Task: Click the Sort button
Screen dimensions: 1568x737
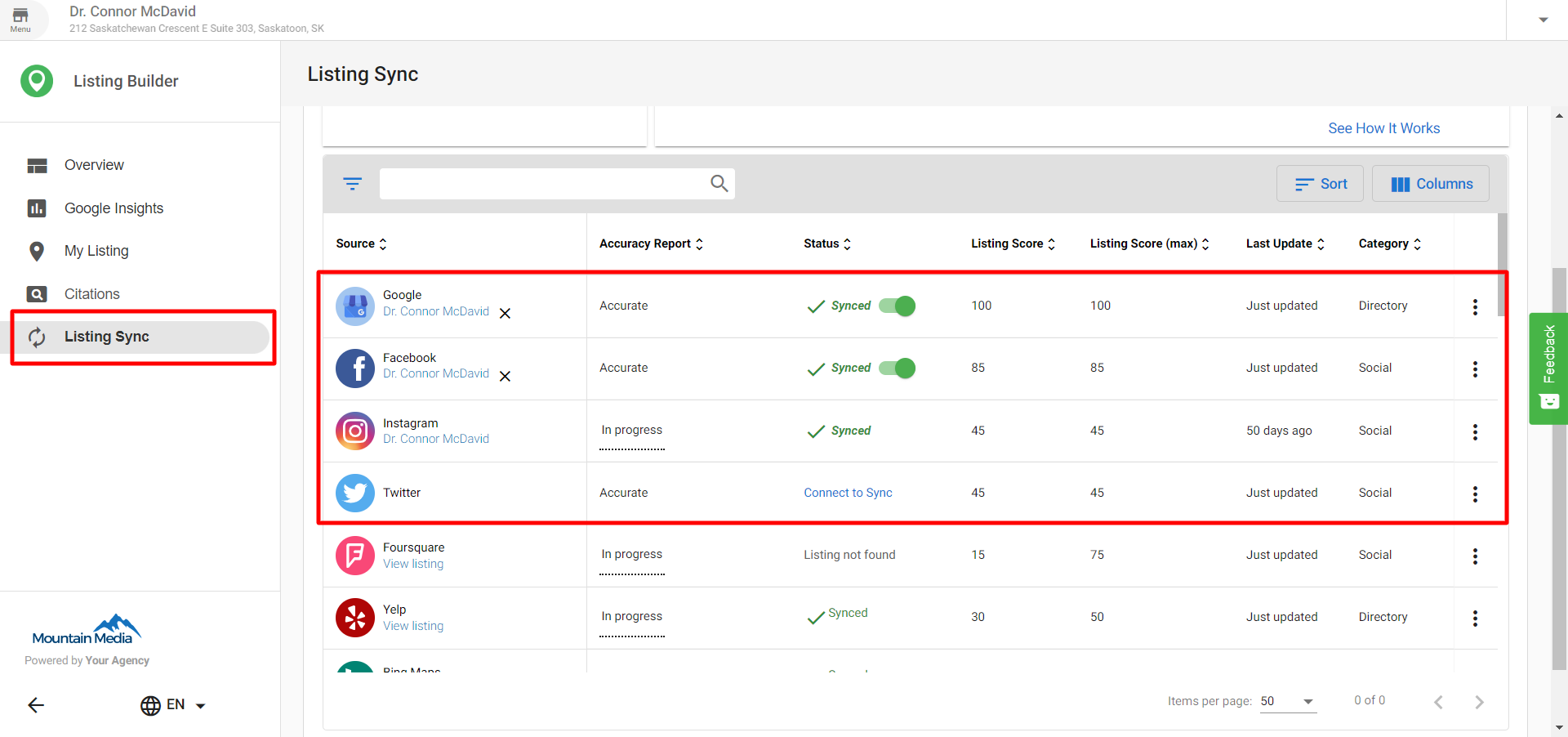Action: (x=1320, y=184)
